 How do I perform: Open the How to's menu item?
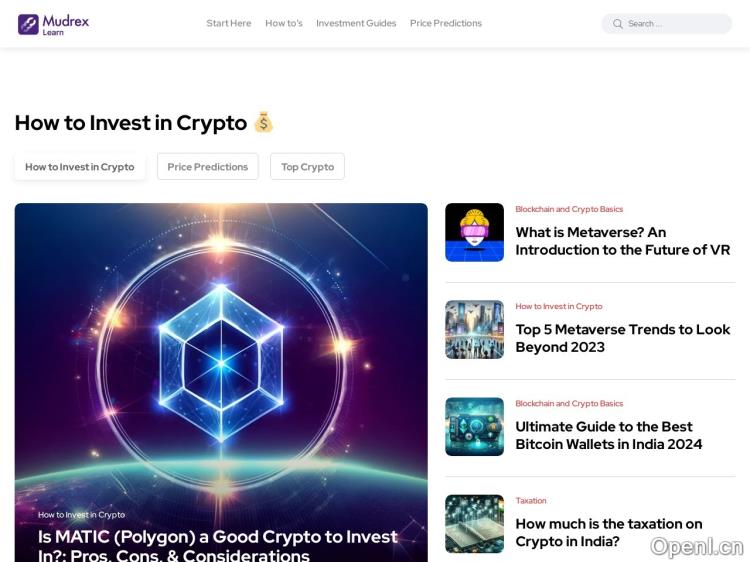[x=284, y=23]
